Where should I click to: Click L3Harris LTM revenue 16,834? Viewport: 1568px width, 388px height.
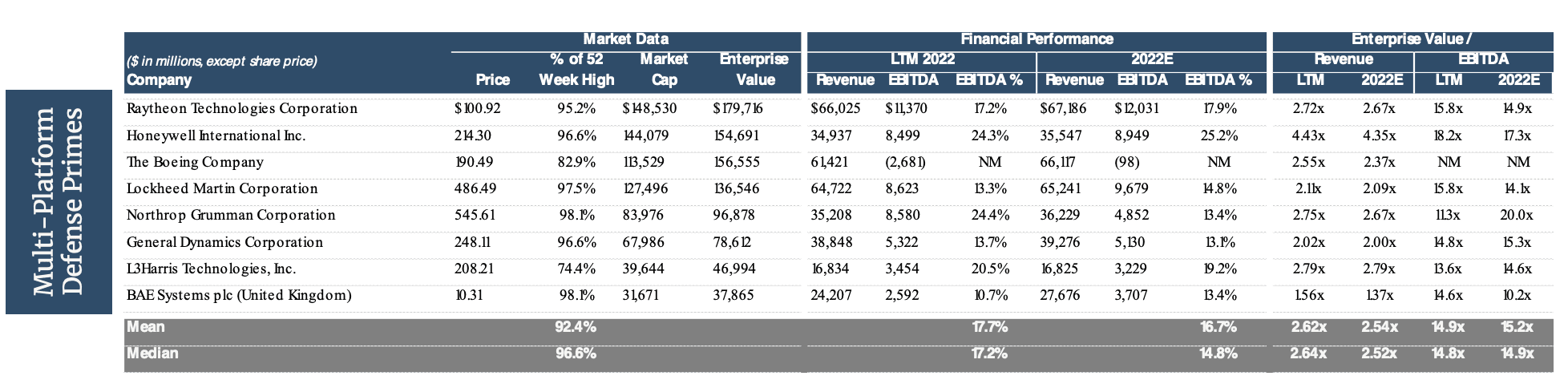[x=830, y=269]
